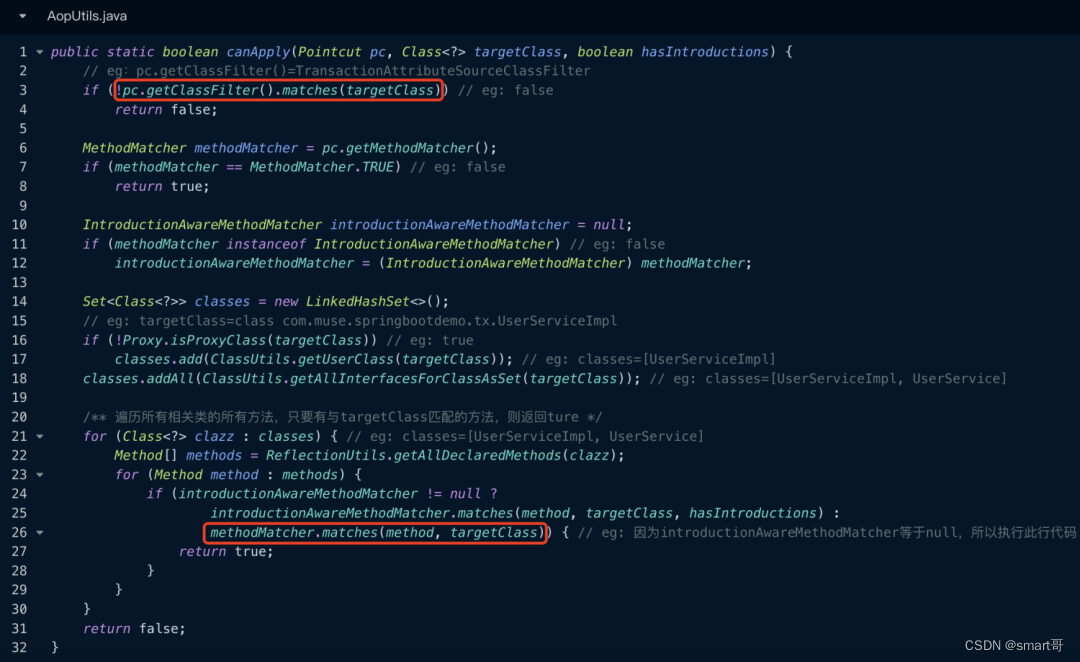Click line number 22 in the gutter
The image size is (1080, 662).
pyautogui.click(x=19, y=455)
